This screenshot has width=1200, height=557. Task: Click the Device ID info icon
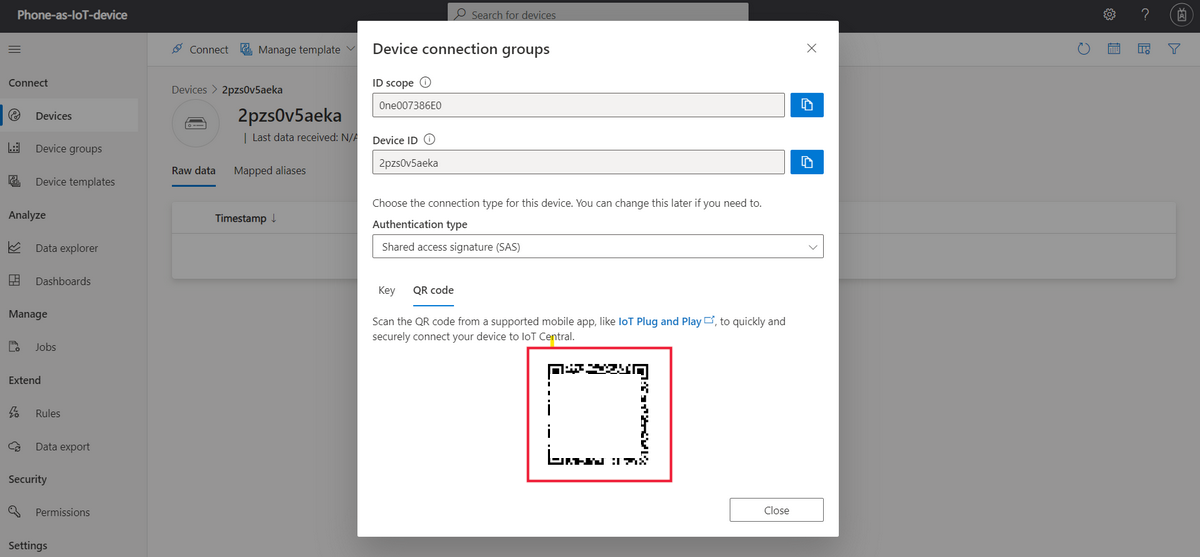tap(429, 140)
